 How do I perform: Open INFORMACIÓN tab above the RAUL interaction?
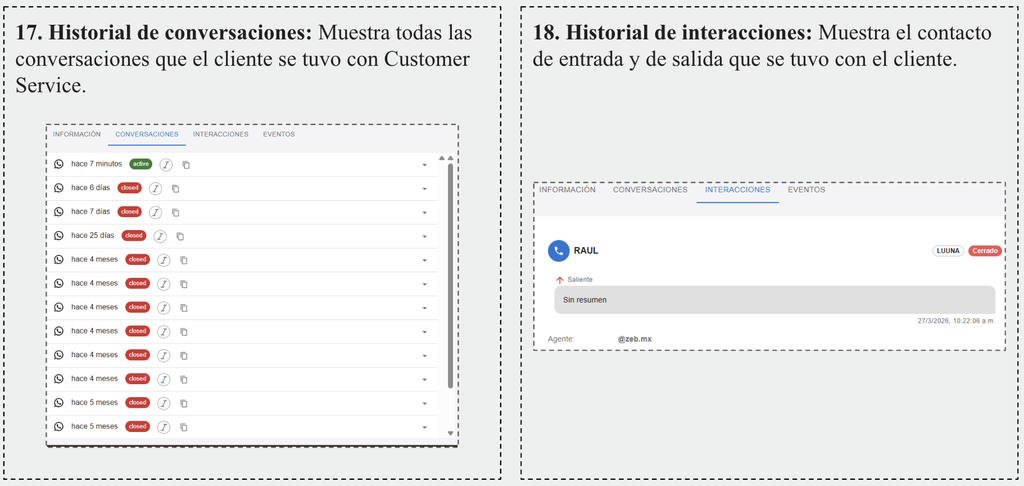coord(567,190)
